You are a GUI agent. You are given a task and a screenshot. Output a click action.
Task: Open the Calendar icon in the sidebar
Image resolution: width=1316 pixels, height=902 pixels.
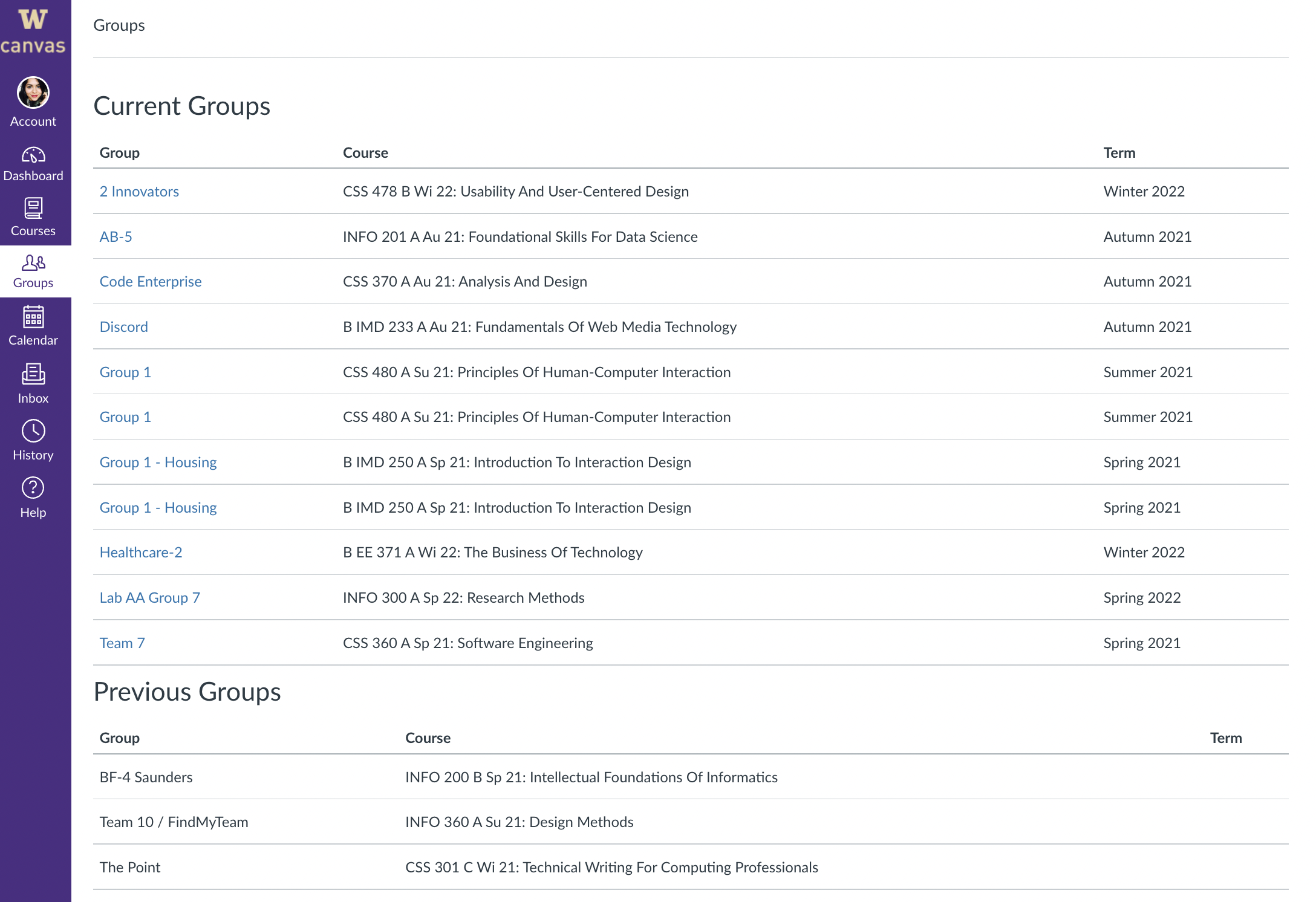(x=33, y=317)
